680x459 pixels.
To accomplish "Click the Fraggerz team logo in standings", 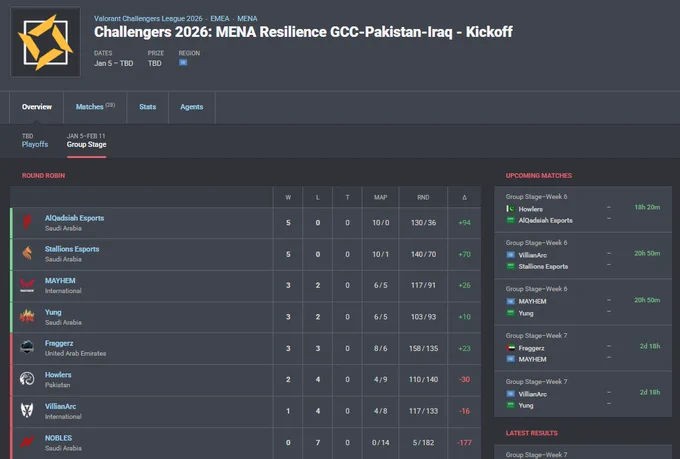I will coord(27,348).
